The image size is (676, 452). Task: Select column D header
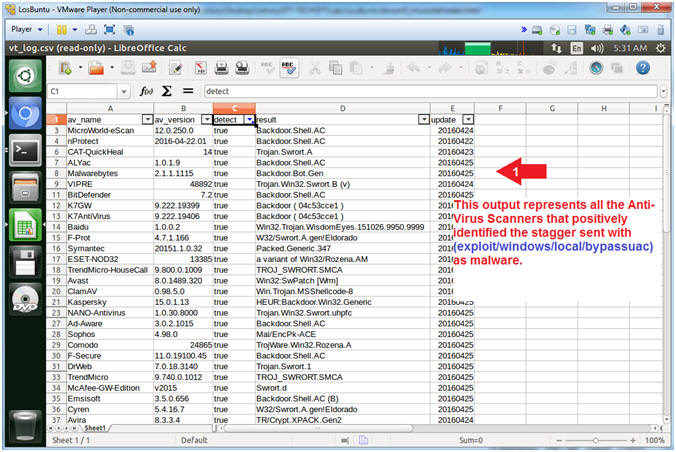pyautogui.click(x=343, y=109)
